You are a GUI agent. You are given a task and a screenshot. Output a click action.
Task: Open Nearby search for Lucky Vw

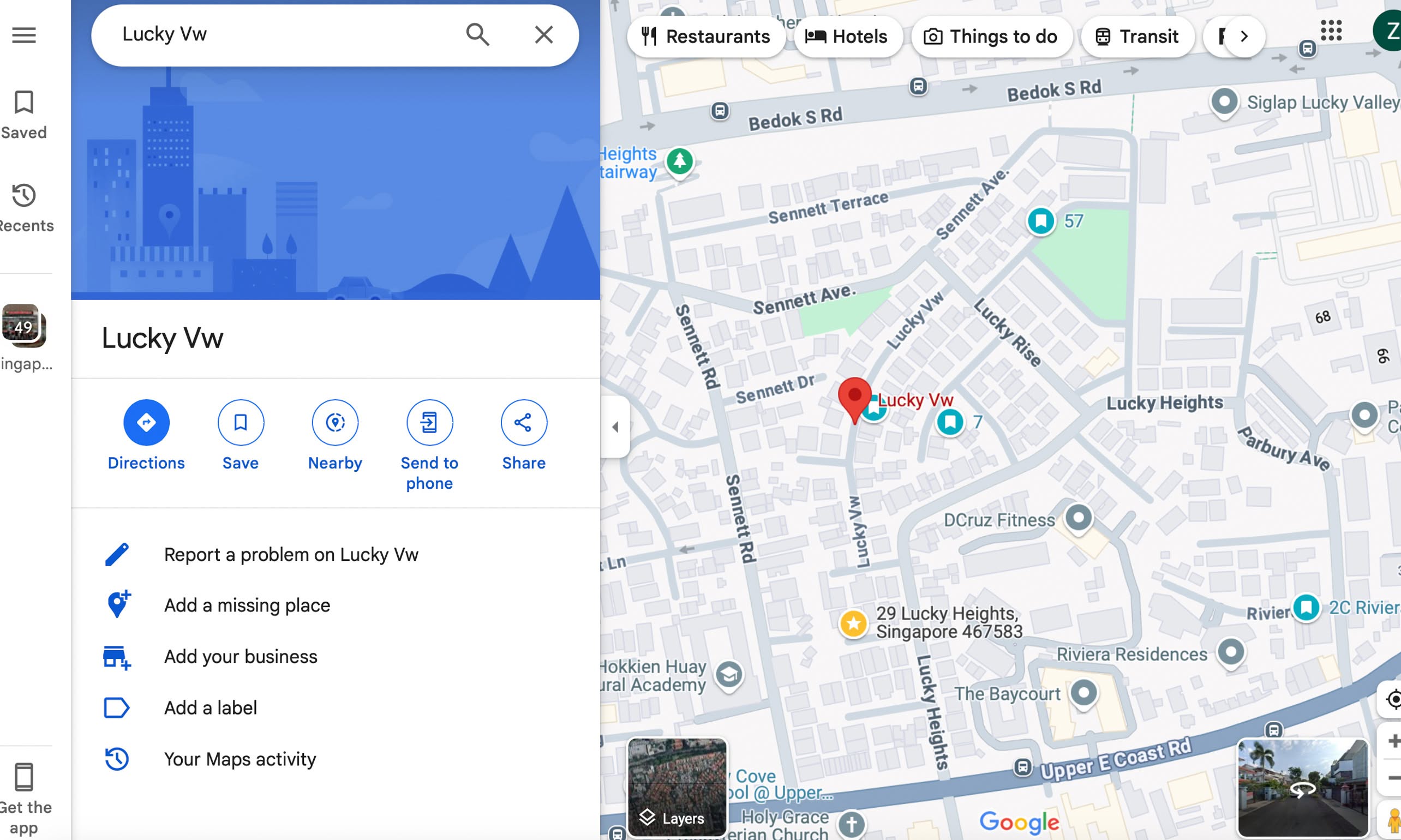pos(335,422)
